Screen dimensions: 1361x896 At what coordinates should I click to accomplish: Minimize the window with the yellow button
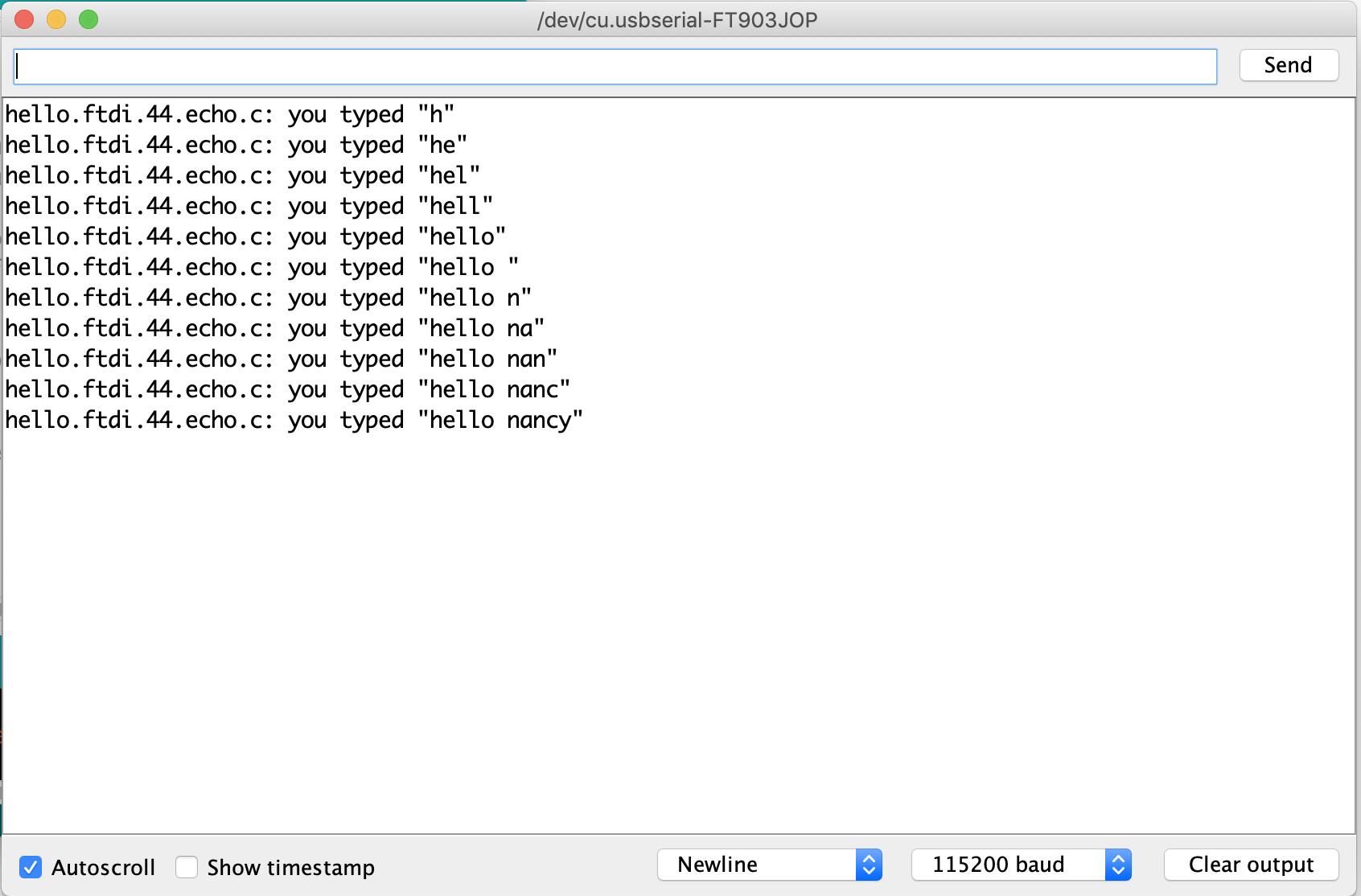(56, 19)
